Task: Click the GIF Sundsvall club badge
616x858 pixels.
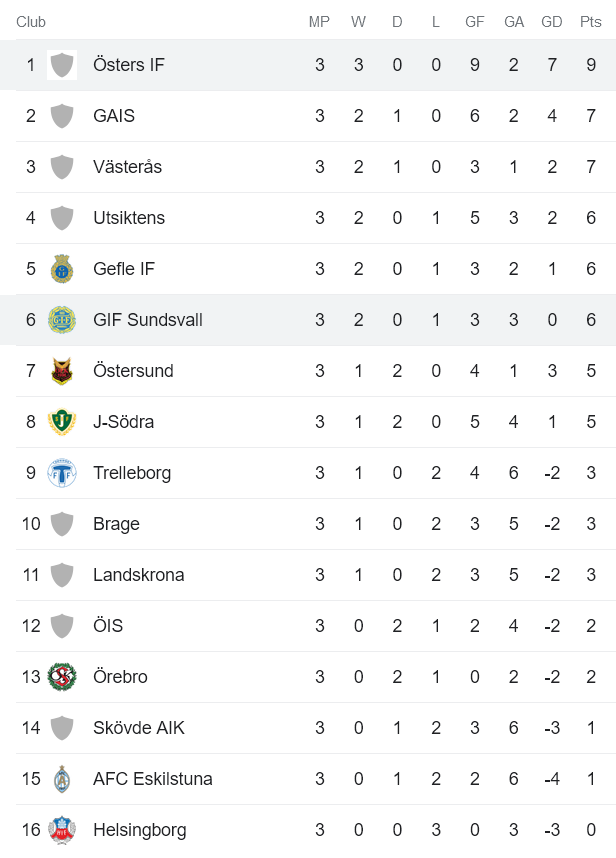Action: click(x=62, y=319)
